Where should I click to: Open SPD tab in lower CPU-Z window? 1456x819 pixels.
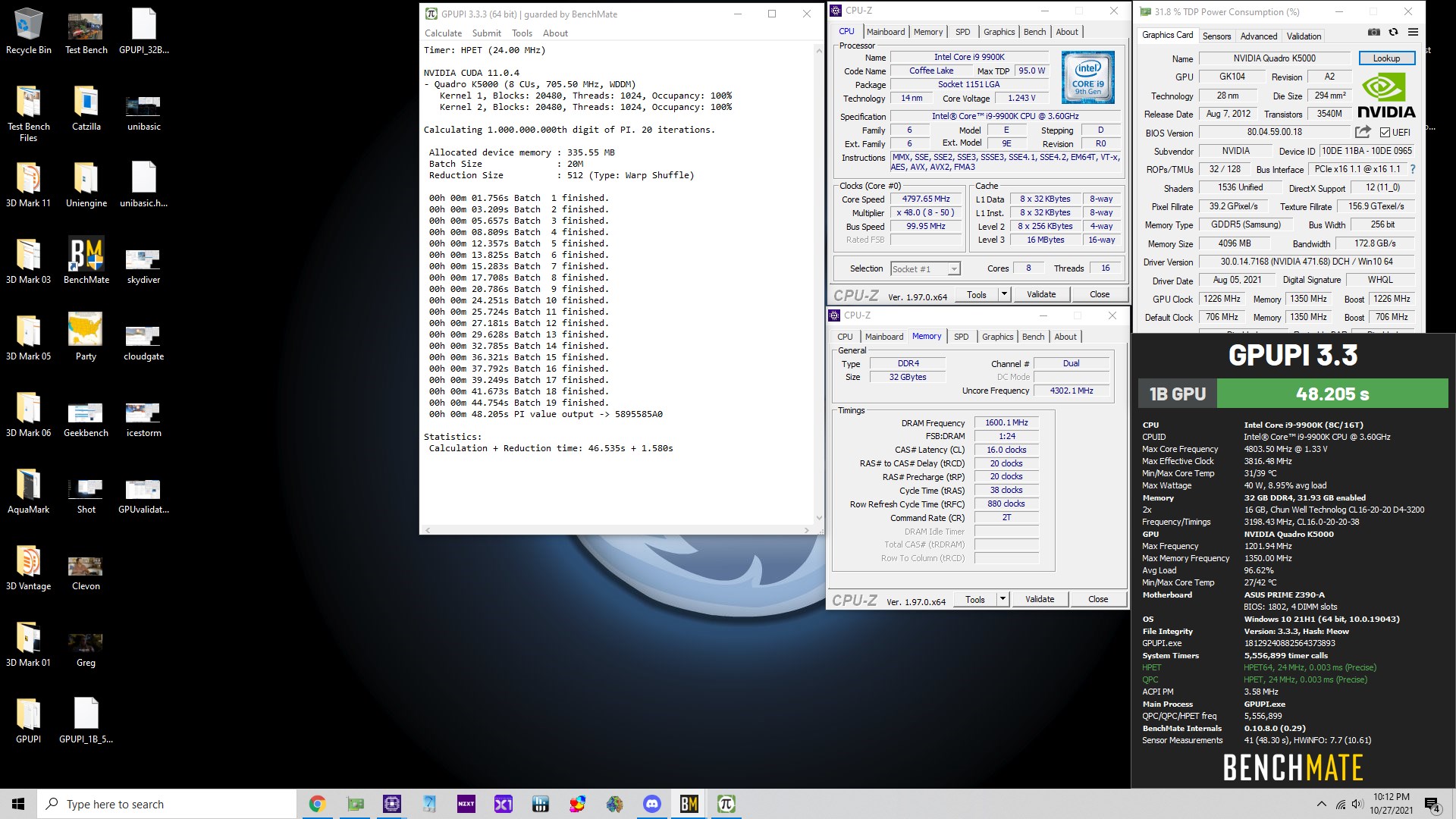coord(961,337)
